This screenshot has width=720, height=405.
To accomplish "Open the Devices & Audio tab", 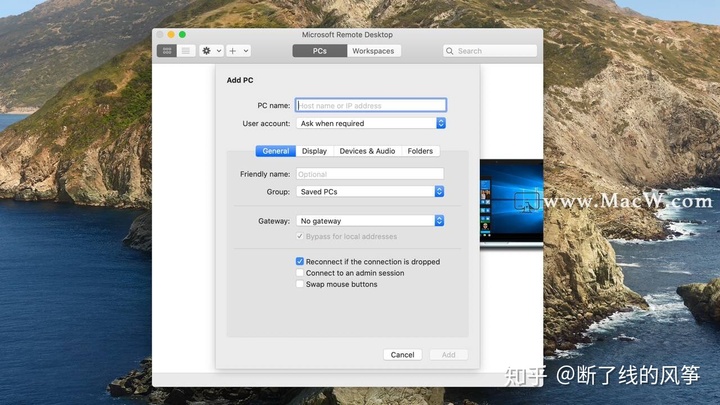I will 367,151.
